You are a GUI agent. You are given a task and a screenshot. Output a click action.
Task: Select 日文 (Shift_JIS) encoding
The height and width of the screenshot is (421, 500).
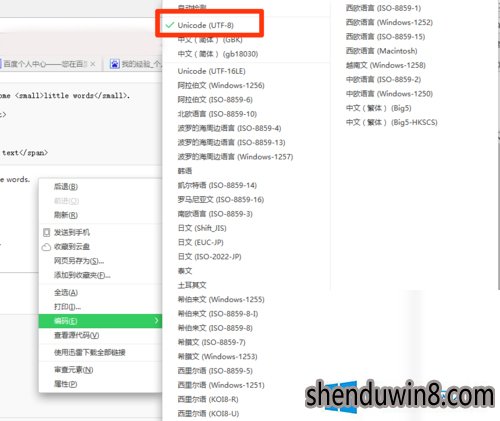click(x=202, y=228)
